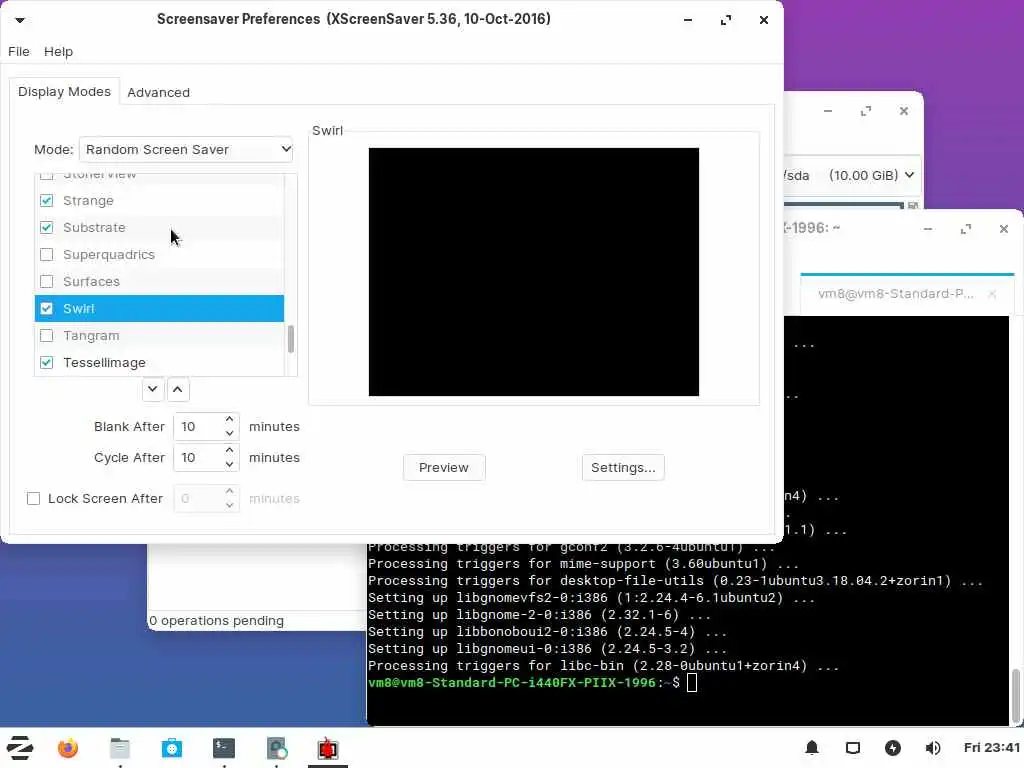Open the clock showing Fri 23:41
This screenshot has width=1024, height=768.
click(991, 748)
